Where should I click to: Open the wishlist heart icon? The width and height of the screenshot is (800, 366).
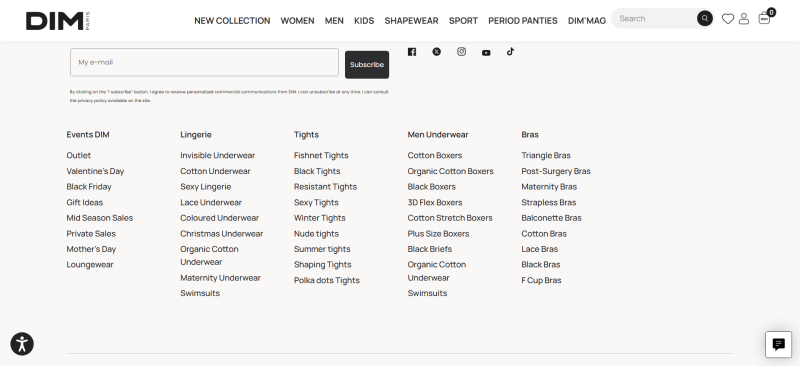point(728,19)
